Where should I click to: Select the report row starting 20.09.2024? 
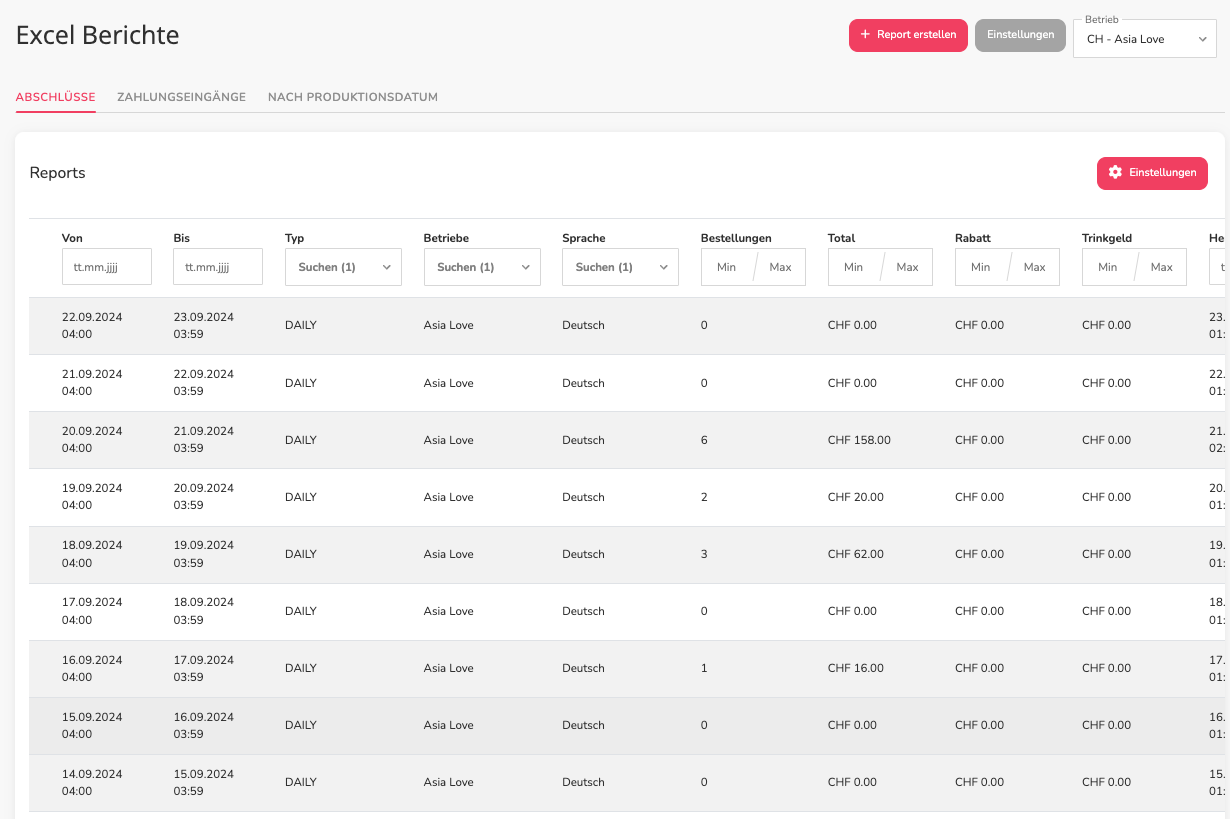(x=629, y=440)
